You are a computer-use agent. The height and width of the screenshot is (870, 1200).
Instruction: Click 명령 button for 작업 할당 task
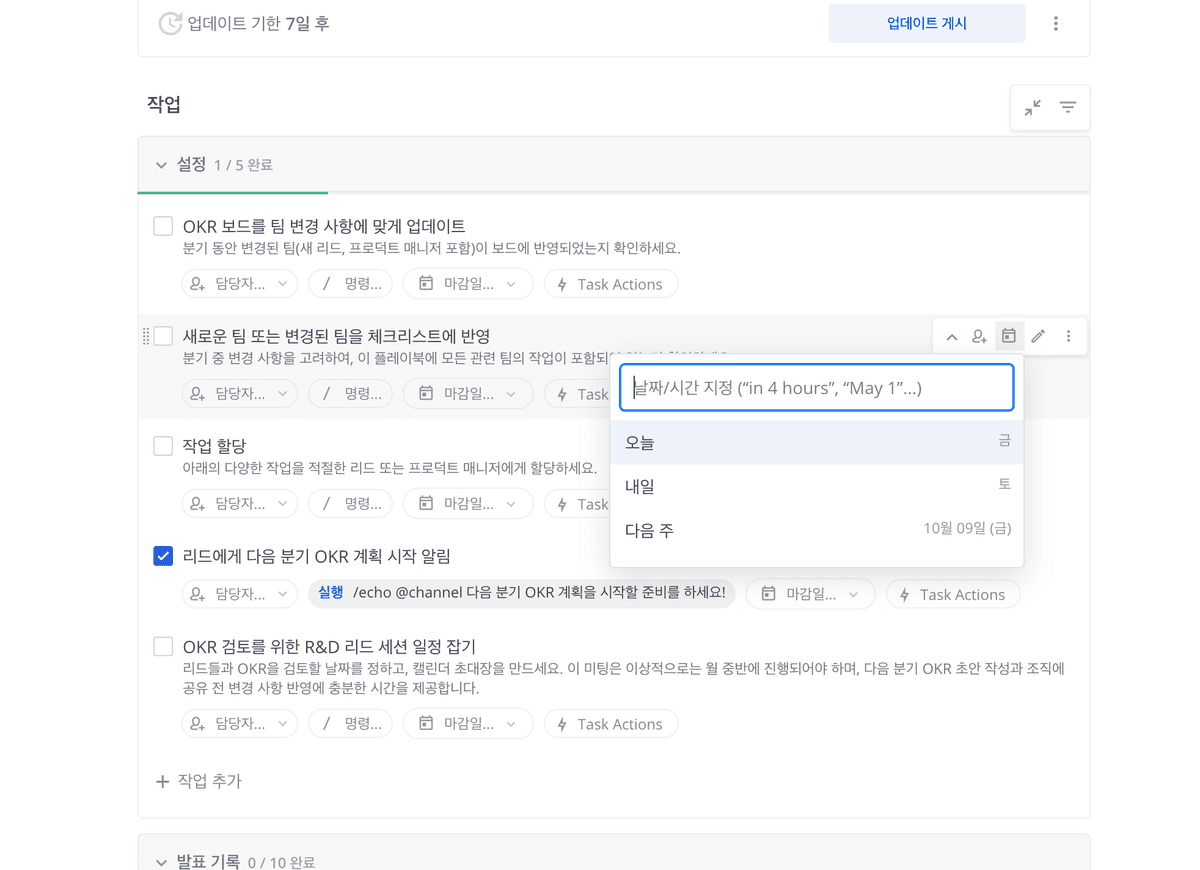(x=350, y=504)
